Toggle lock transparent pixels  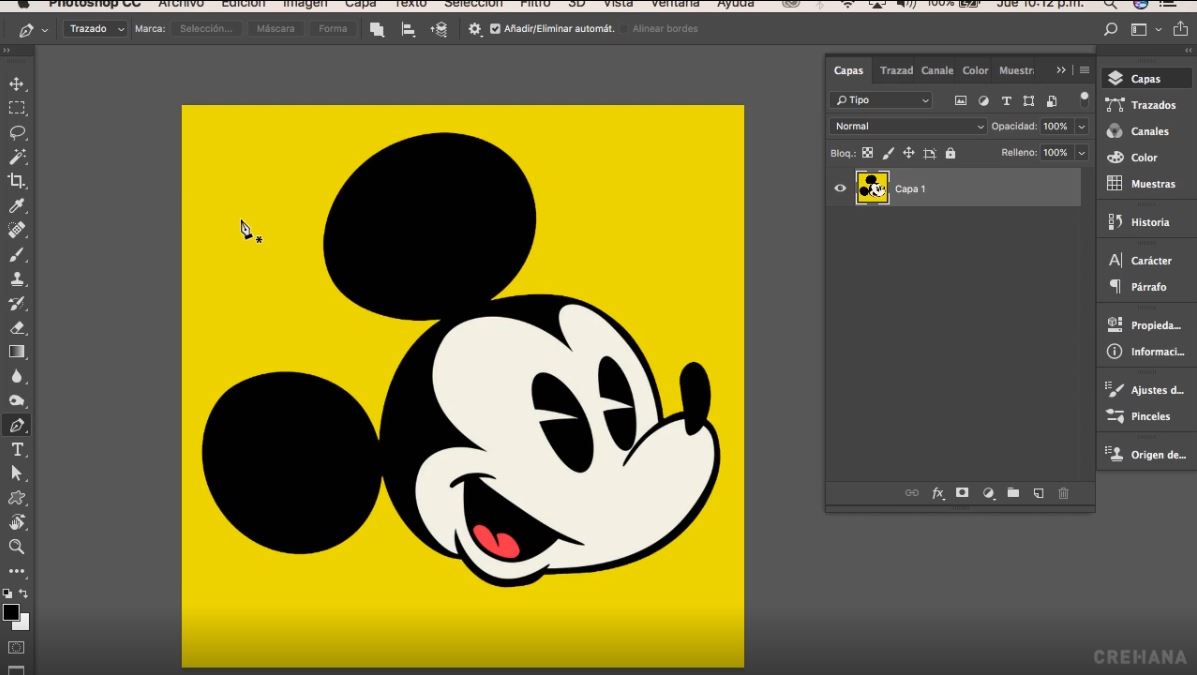pyautogui.click(x=868, y=153)
